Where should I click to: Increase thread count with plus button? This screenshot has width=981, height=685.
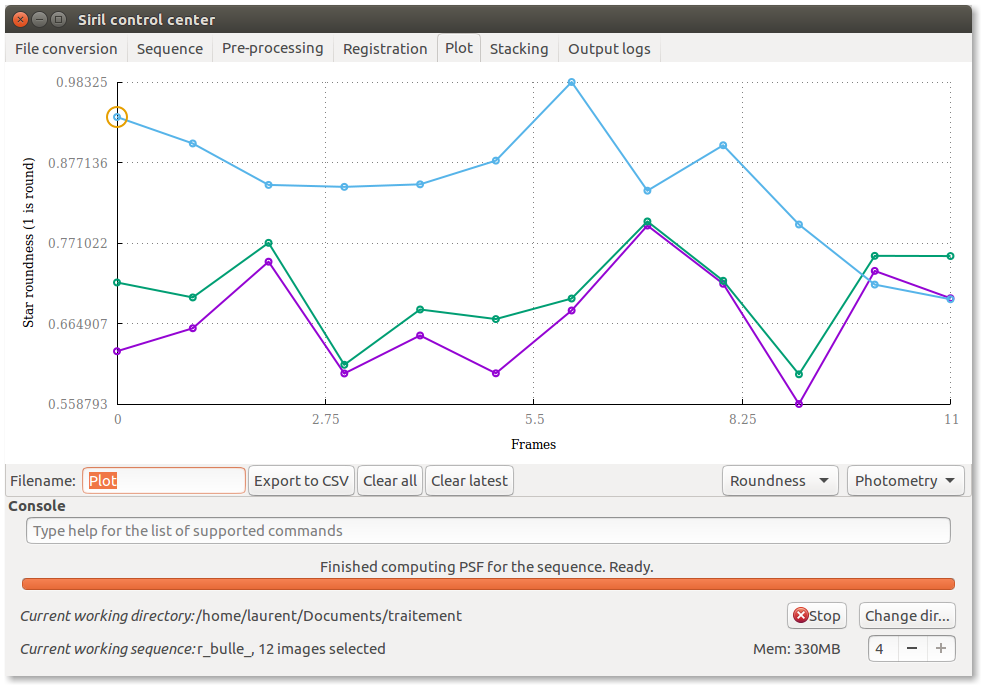[940, 648]
